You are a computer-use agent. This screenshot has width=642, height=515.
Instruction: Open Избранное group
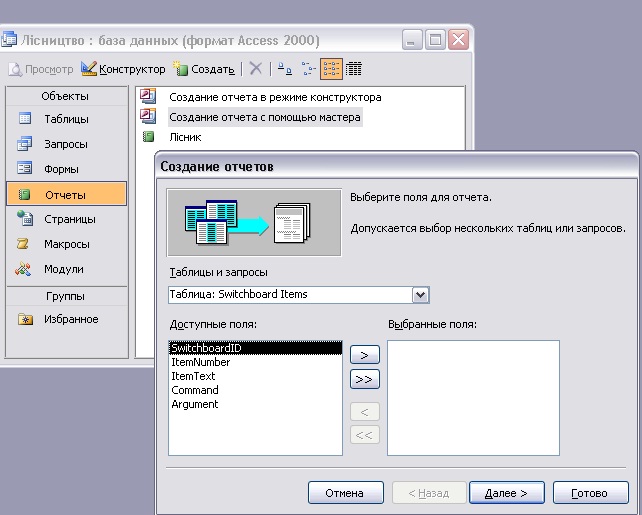coord(66,319)
